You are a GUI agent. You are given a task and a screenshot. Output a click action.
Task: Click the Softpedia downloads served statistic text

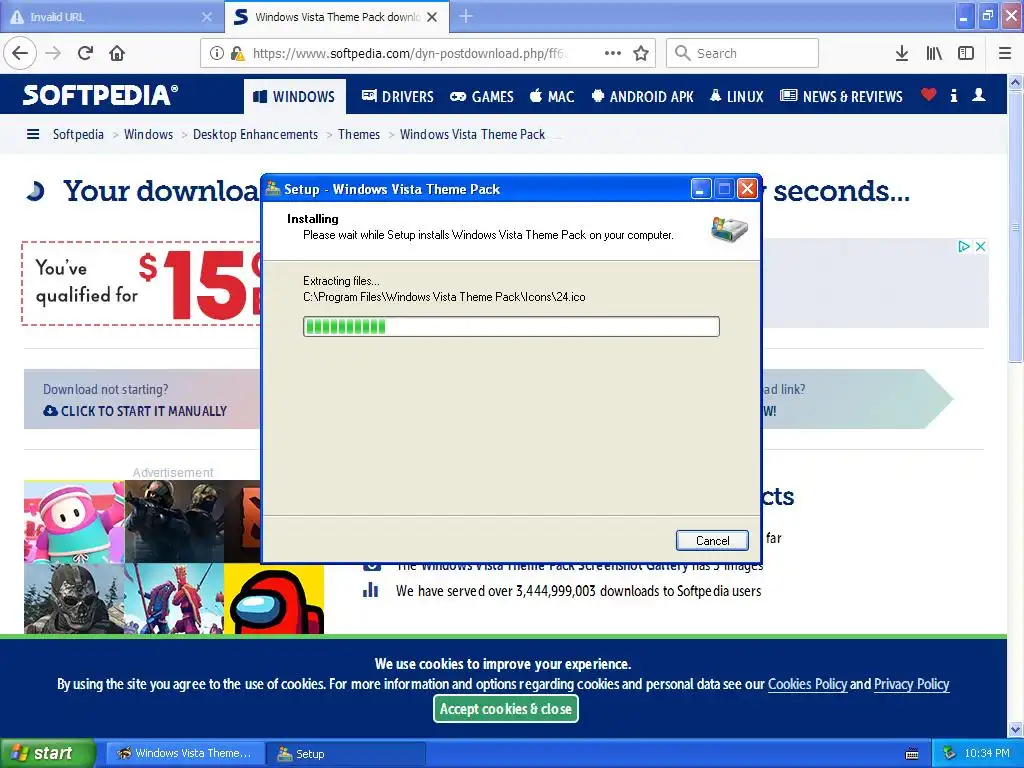point(578,591)
